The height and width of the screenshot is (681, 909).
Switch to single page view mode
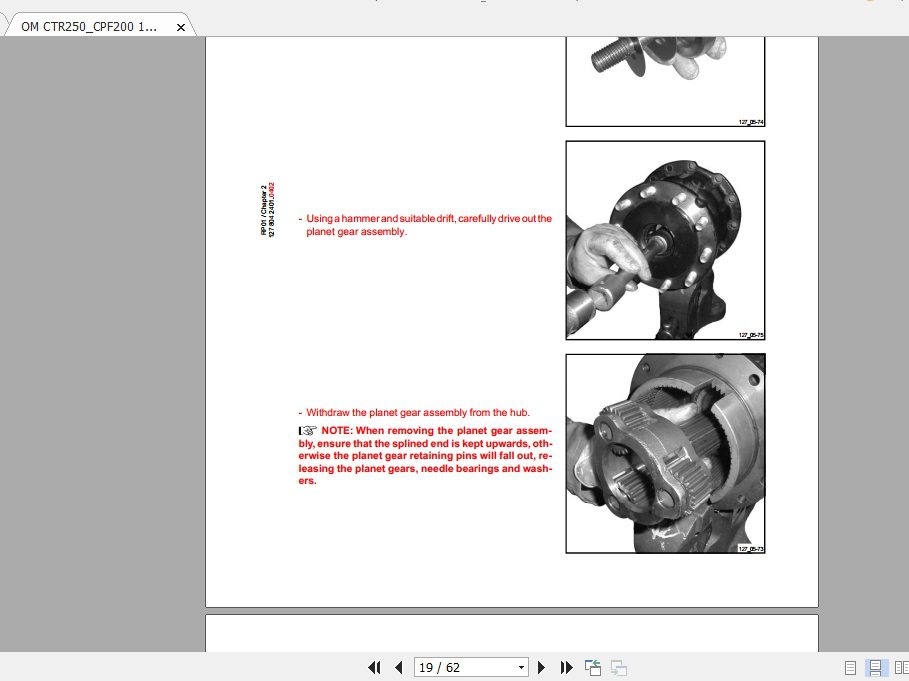[850, 668]
